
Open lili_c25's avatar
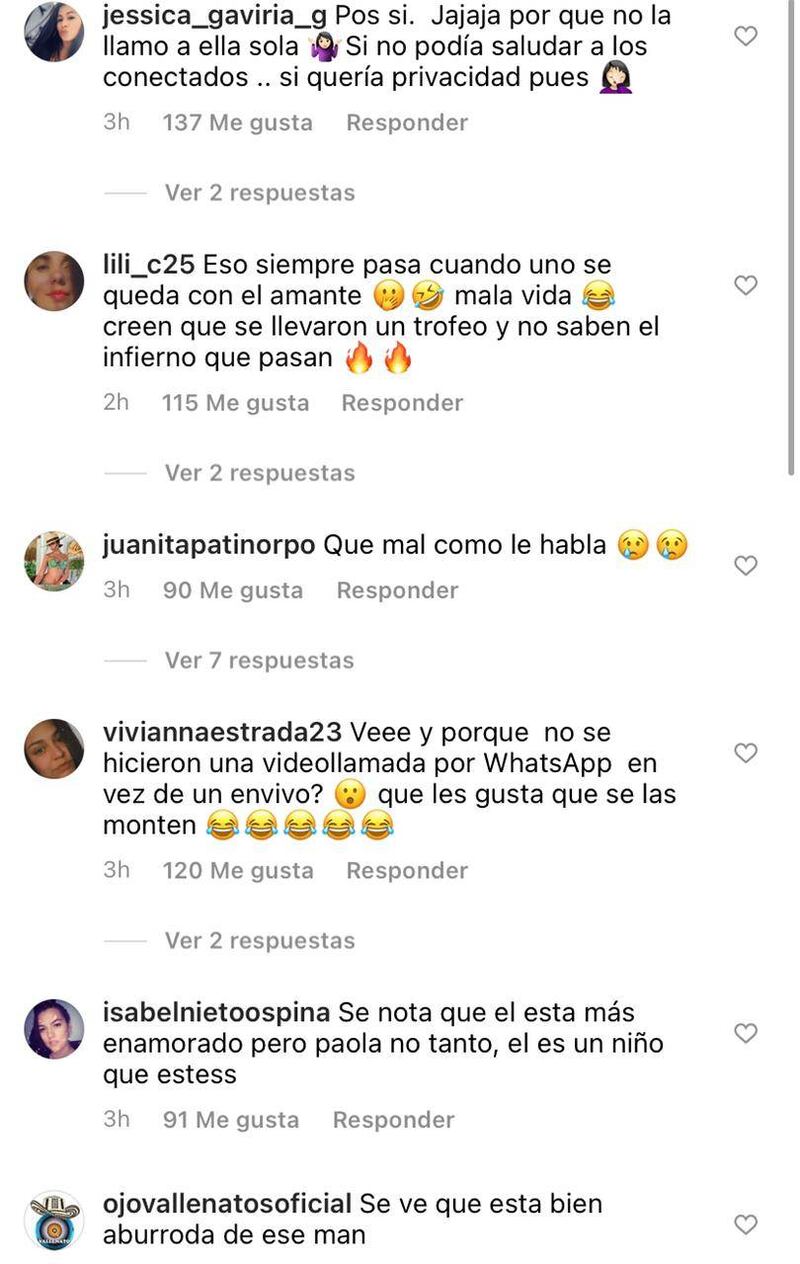coord(54,281)
